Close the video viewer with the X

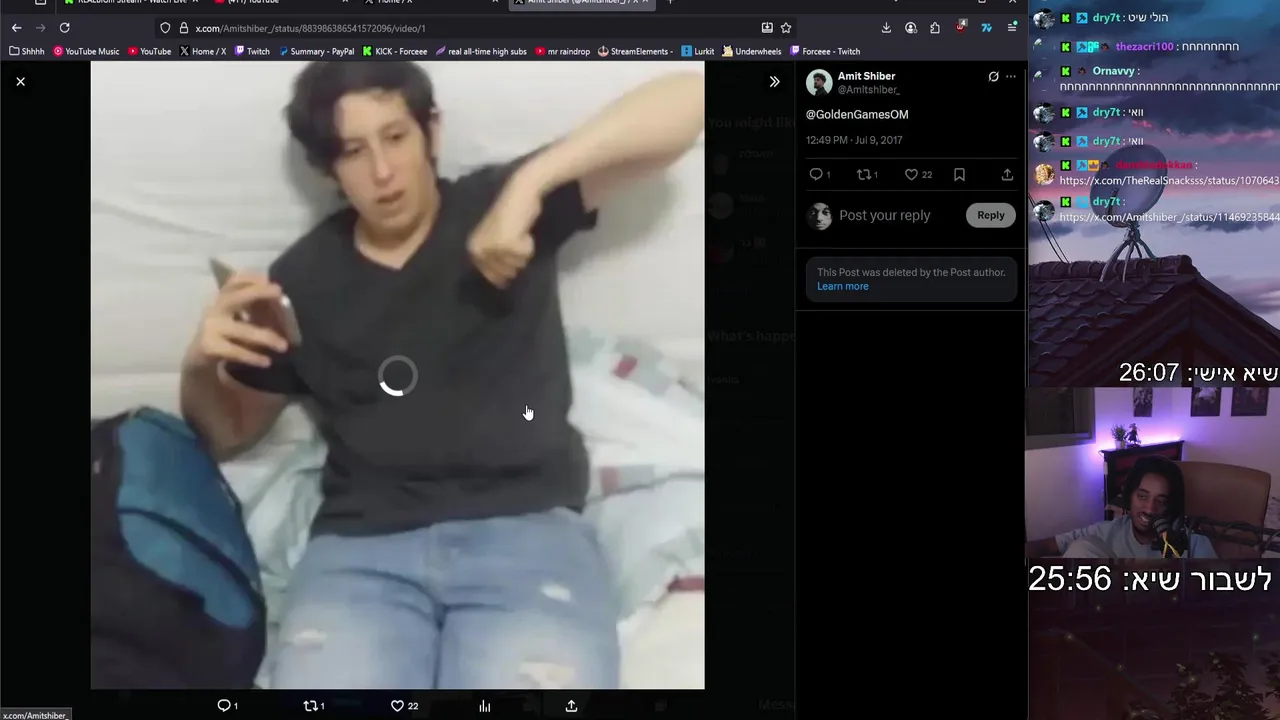pos(20,82)
